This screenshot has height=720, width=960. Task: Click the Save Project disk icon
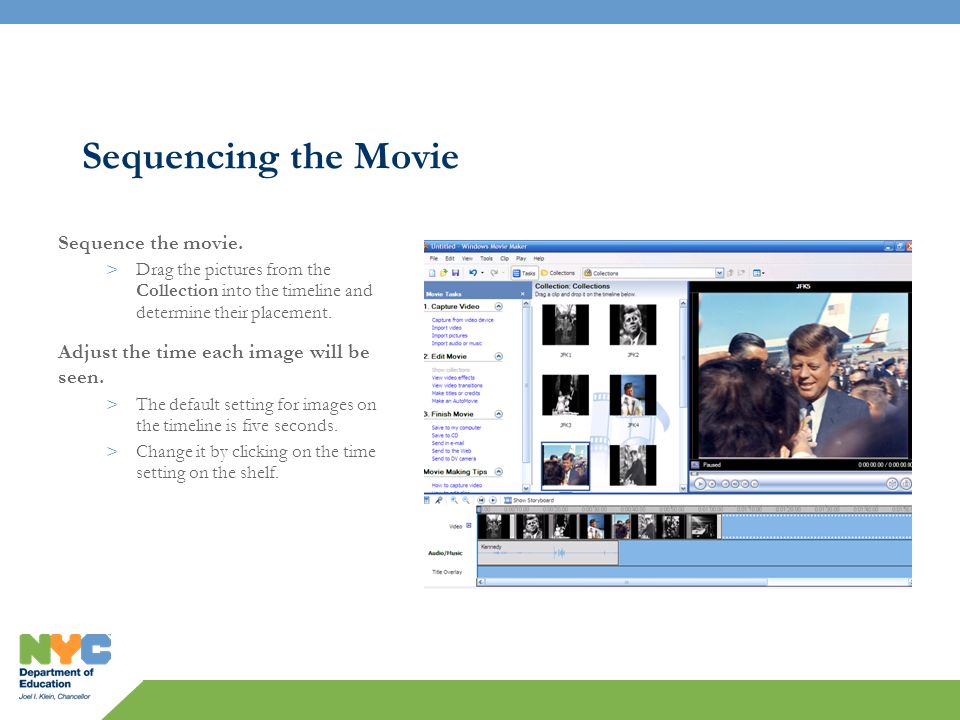455,273
